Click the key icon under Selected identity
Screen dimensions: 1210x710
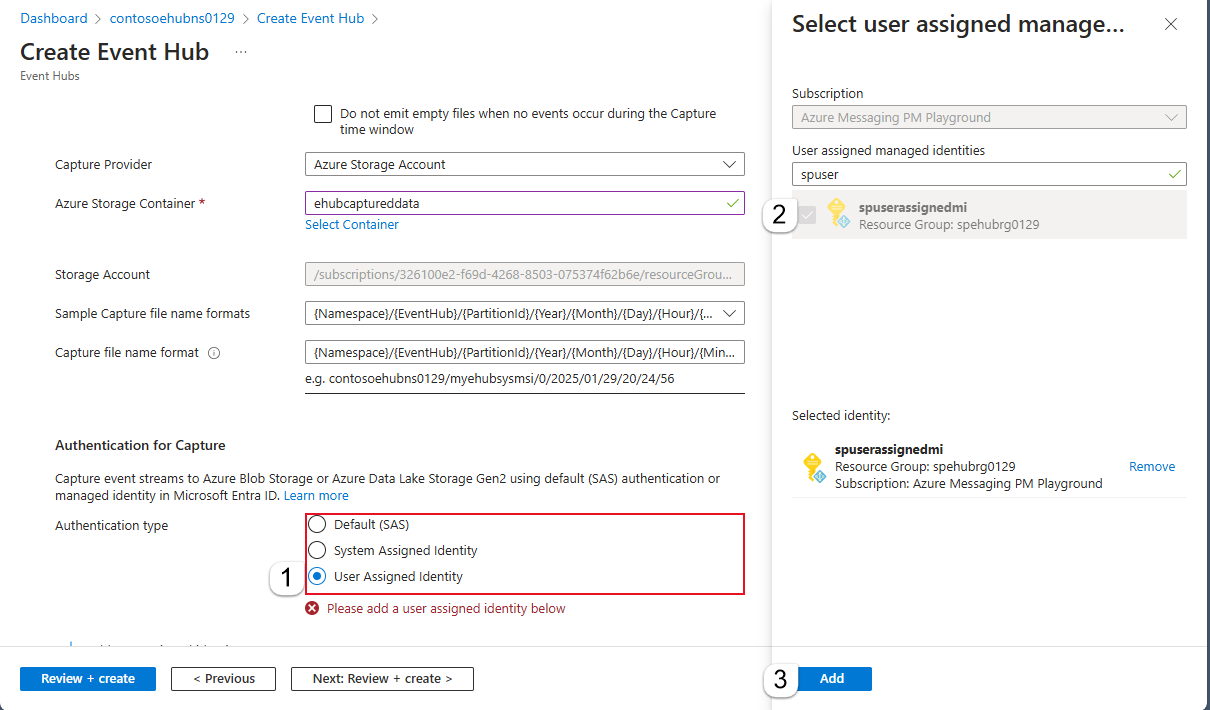[x=814, y=467]
